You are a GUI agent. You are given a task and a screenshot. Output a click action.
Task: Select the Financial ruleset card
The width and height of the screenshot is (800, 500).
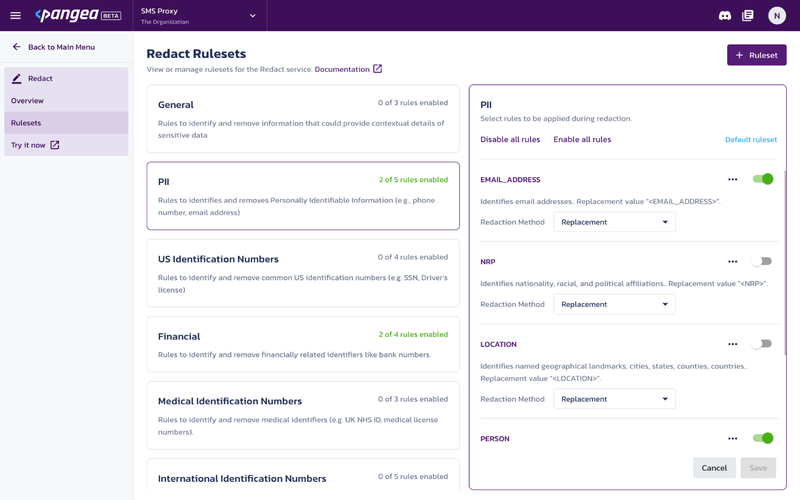(303, 345)
